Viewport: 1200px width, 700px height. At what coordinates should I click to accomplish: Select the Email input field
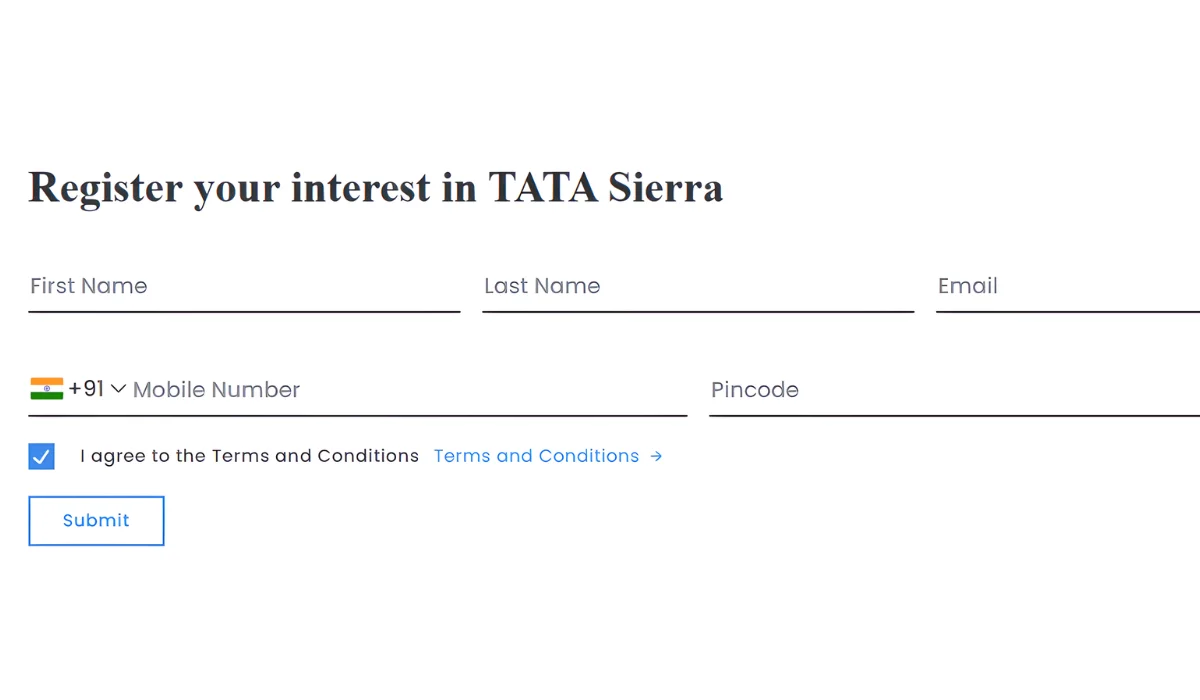point(1067,287)
